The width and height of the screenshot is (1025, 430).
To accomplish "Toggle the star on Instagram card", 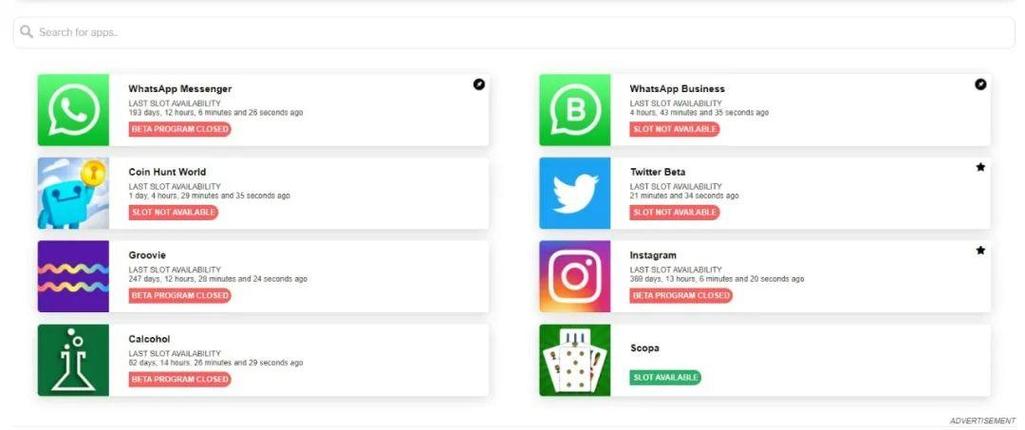I will (981, 250).
